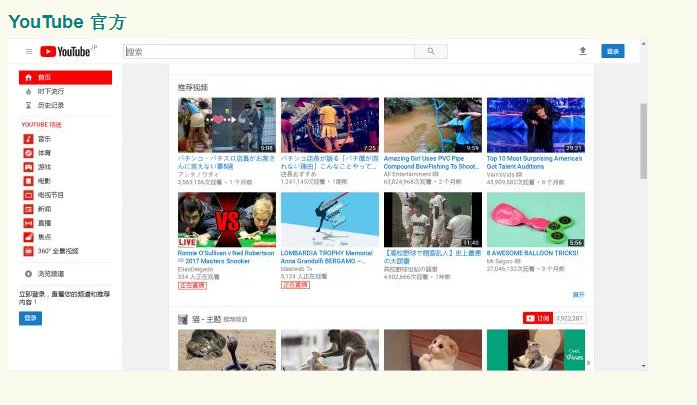The image size is (697, 405).
Task: Open the TV shows channel icon
Action: [28, 195]
